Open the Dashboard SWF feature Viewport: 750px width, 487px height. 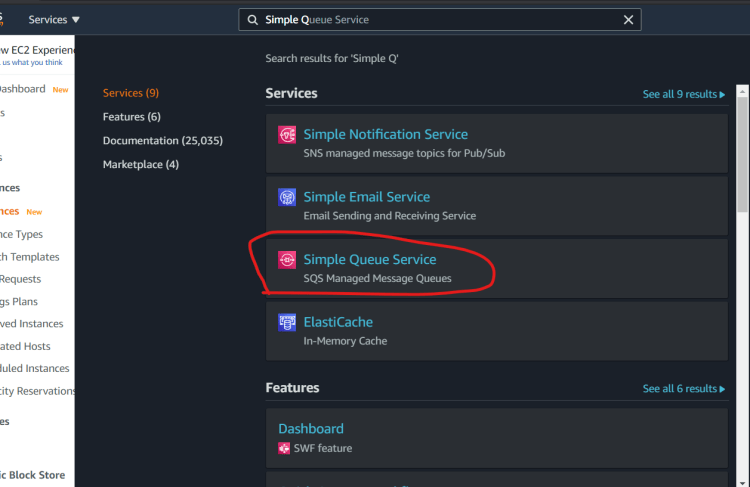(311, 429)
